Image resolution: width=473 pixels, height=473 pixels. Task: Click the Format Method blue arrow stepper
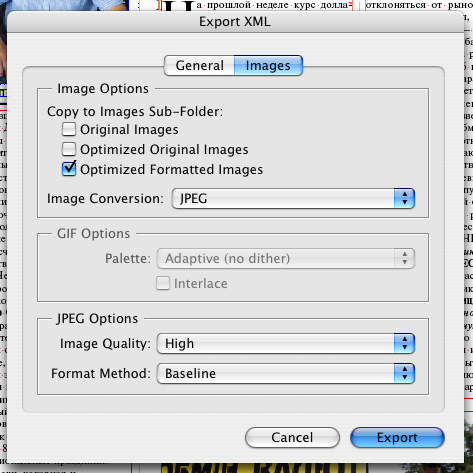404,373
